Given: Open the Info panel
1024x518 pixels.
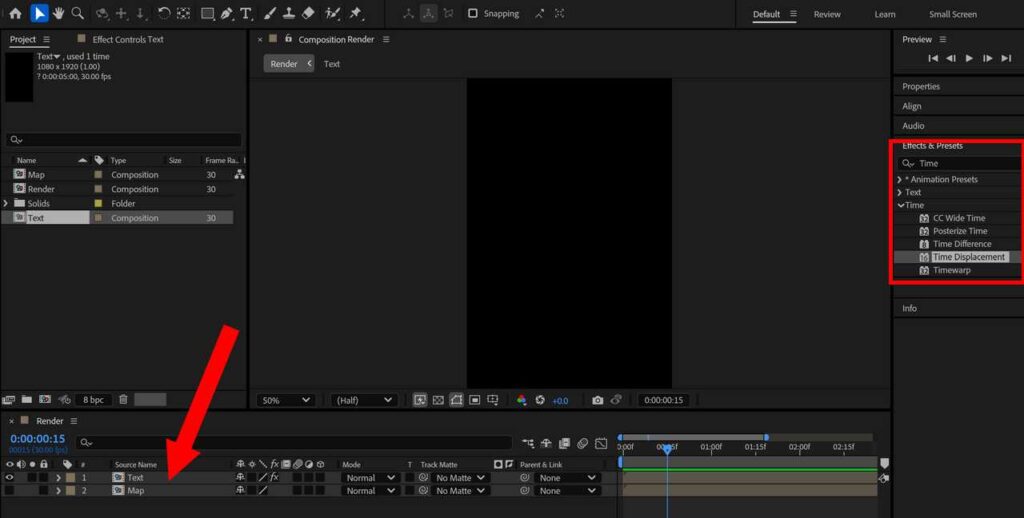Looking at the screenshot, I should (x=909, y=308).
